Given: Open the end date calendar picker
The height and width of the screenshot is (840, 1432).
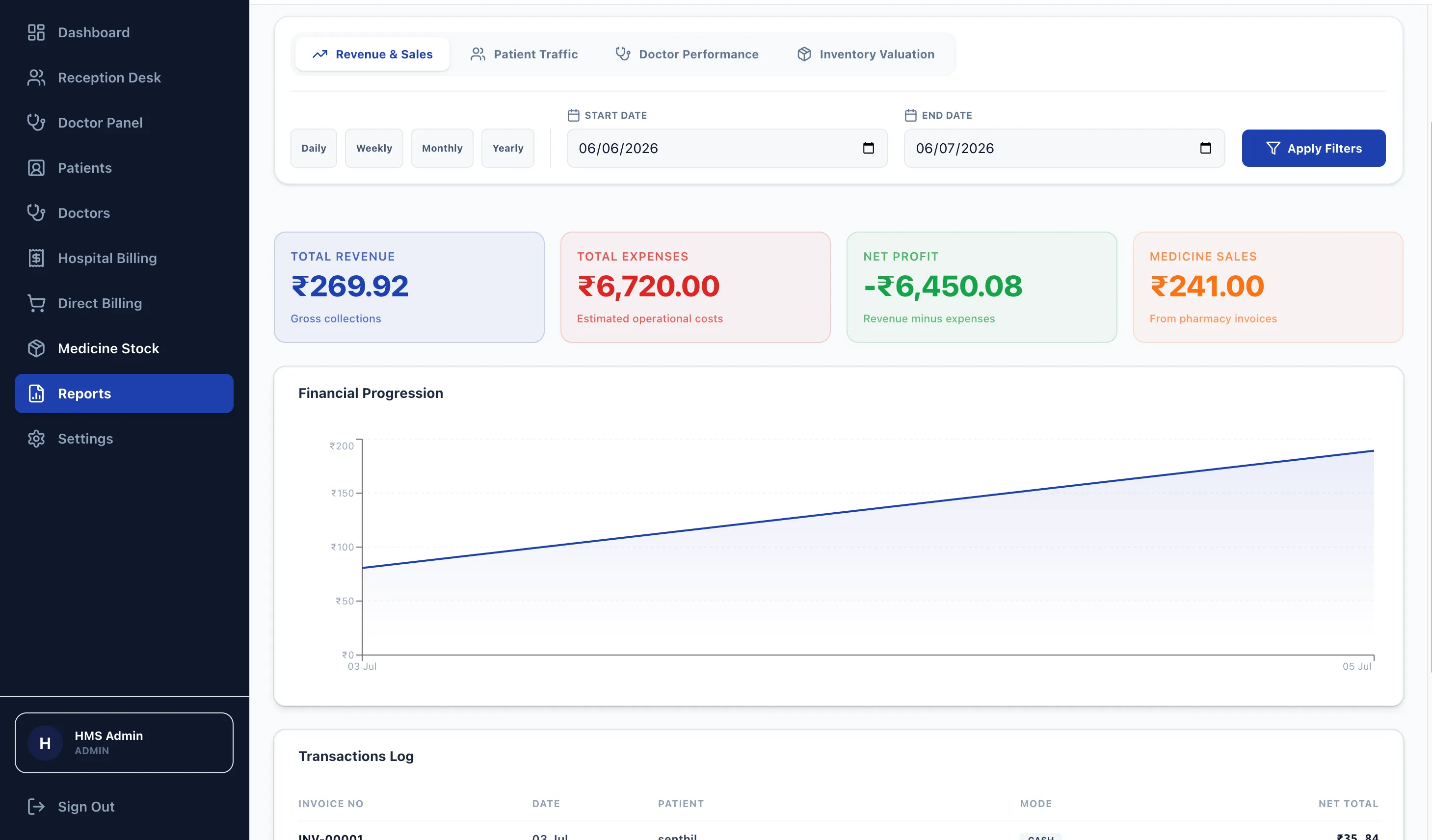Looking at the screenshot, I should tap(1205, 148).
